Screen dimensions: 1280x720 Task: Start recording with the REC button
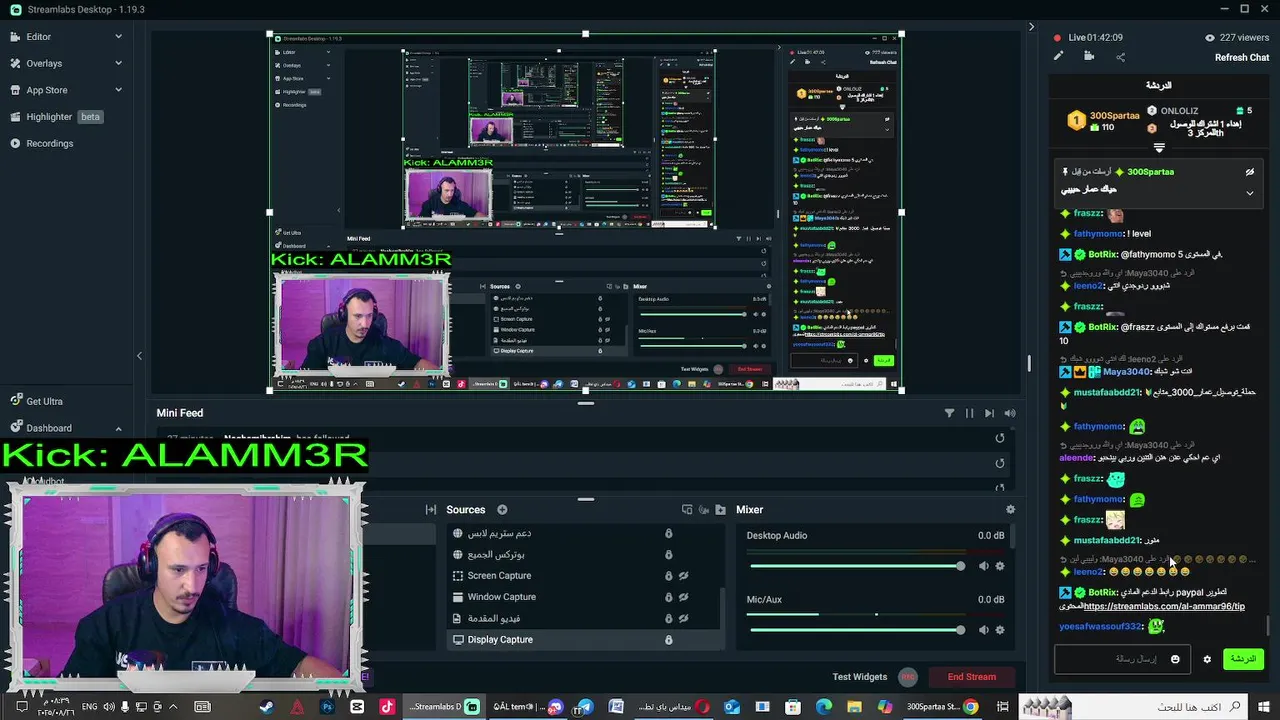click(x=908, y=677)
